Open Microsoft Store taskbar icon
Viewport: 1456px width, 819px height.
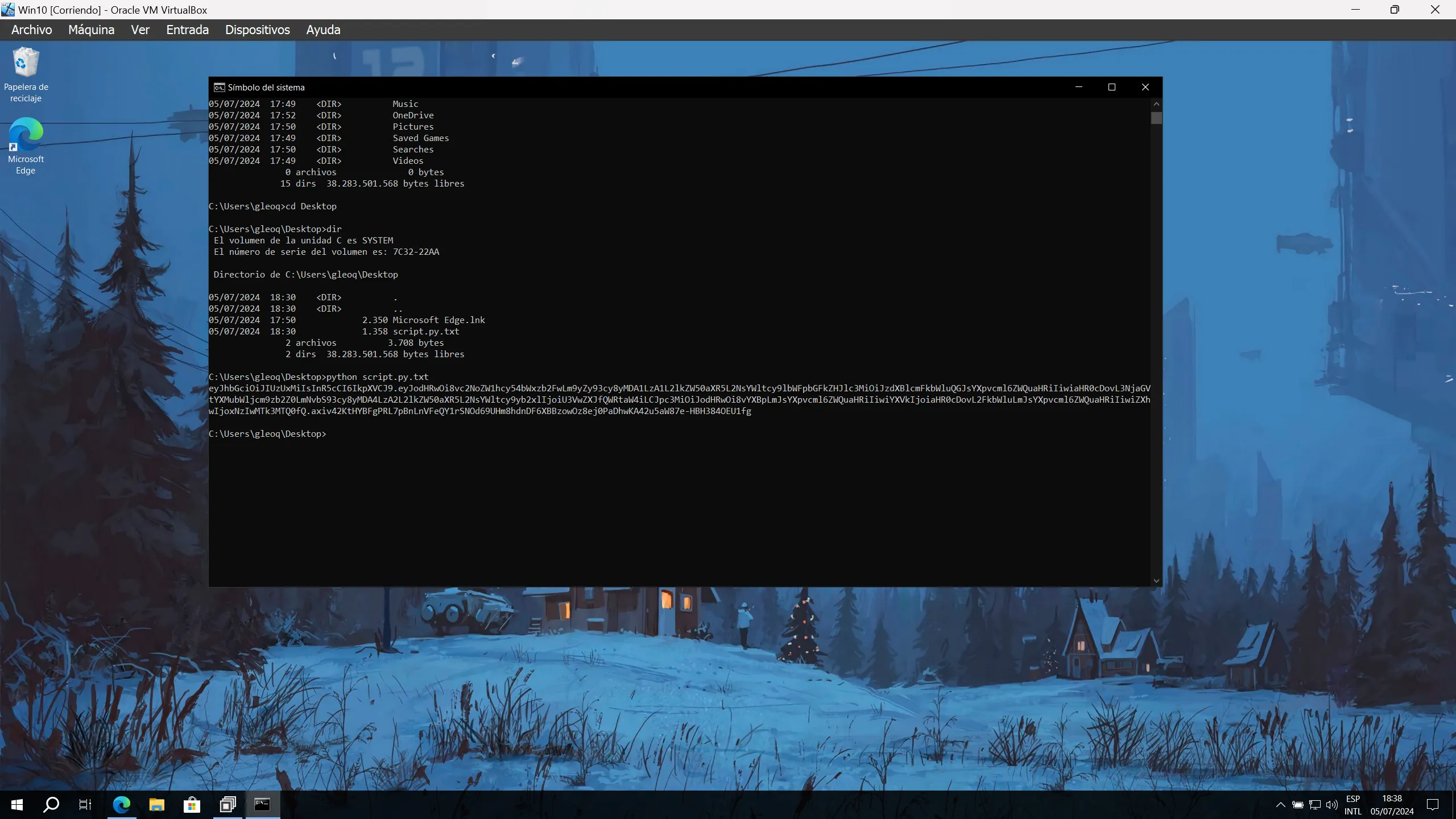coord(192,805)
